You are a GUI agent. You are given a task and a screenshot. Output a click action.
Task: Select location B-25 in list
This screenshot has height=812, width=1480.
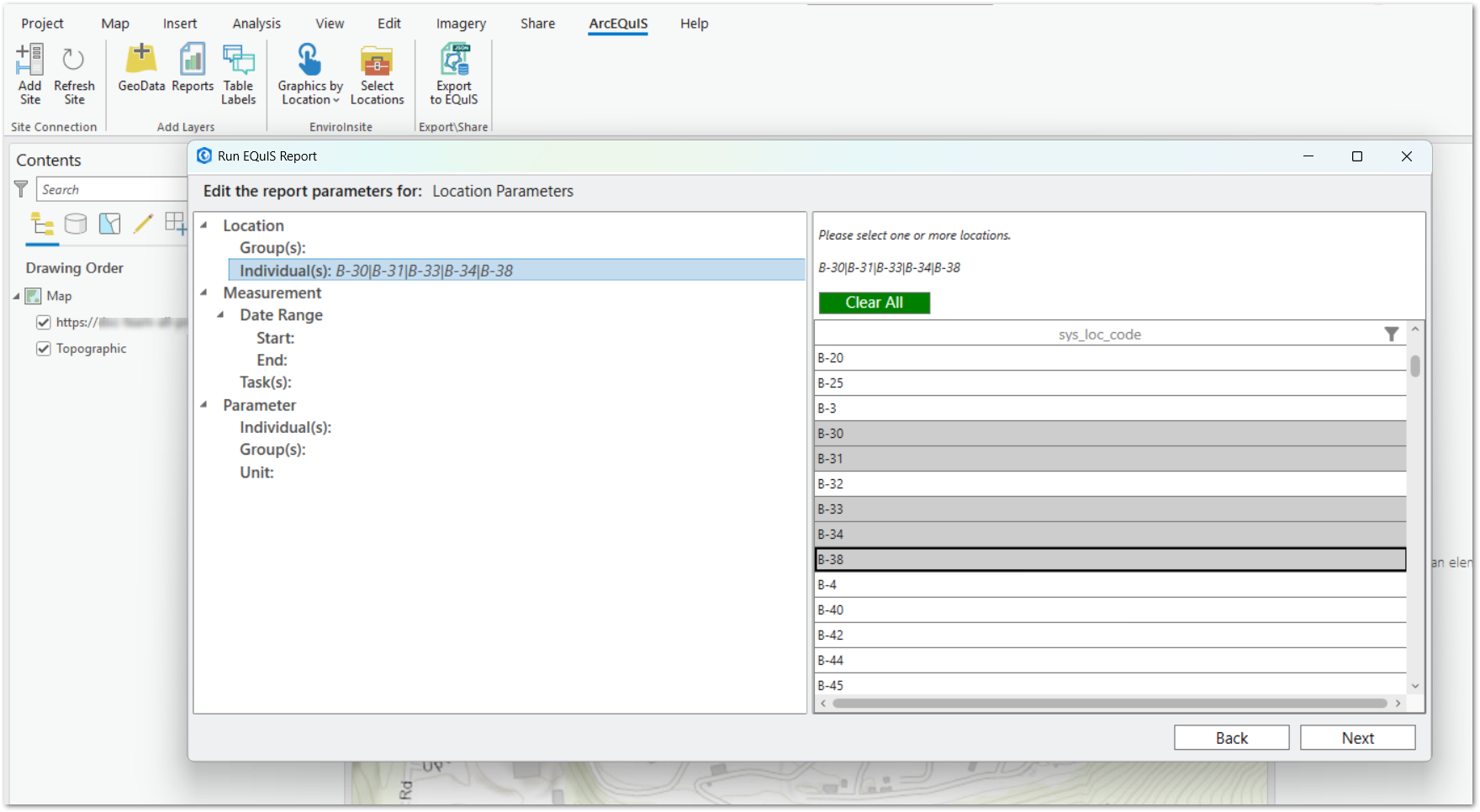[x=1110, y=383]
